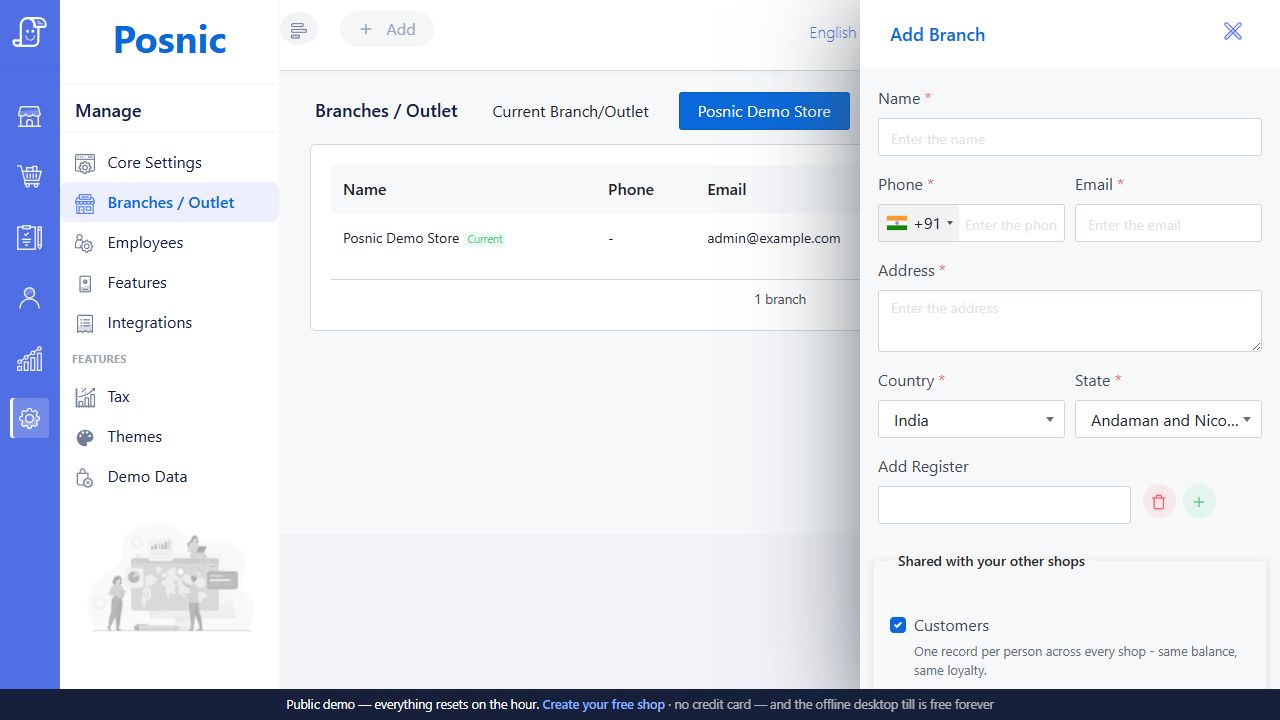Toggle the sidebar collapse menu icon

coord(298,30)
